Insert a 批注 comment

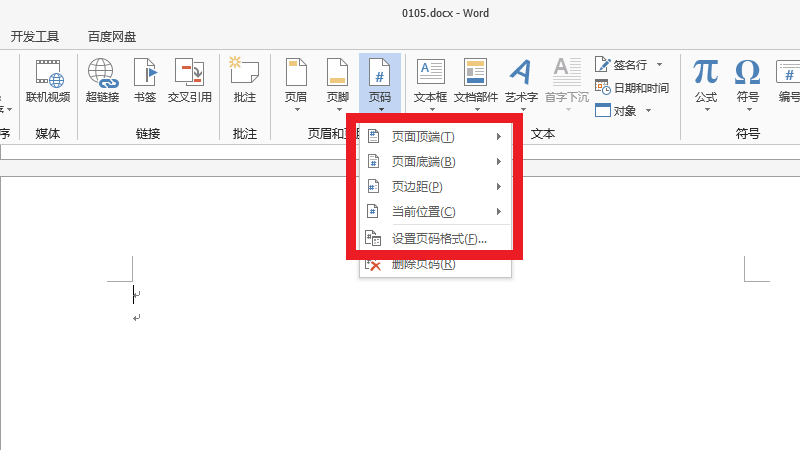(x=244, y=80)
